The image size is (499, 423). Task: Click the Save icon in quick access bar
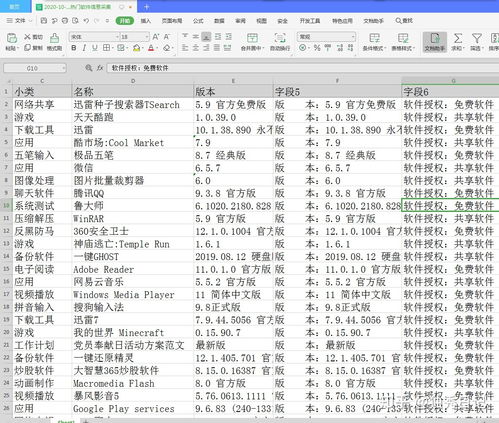[44, 21]
